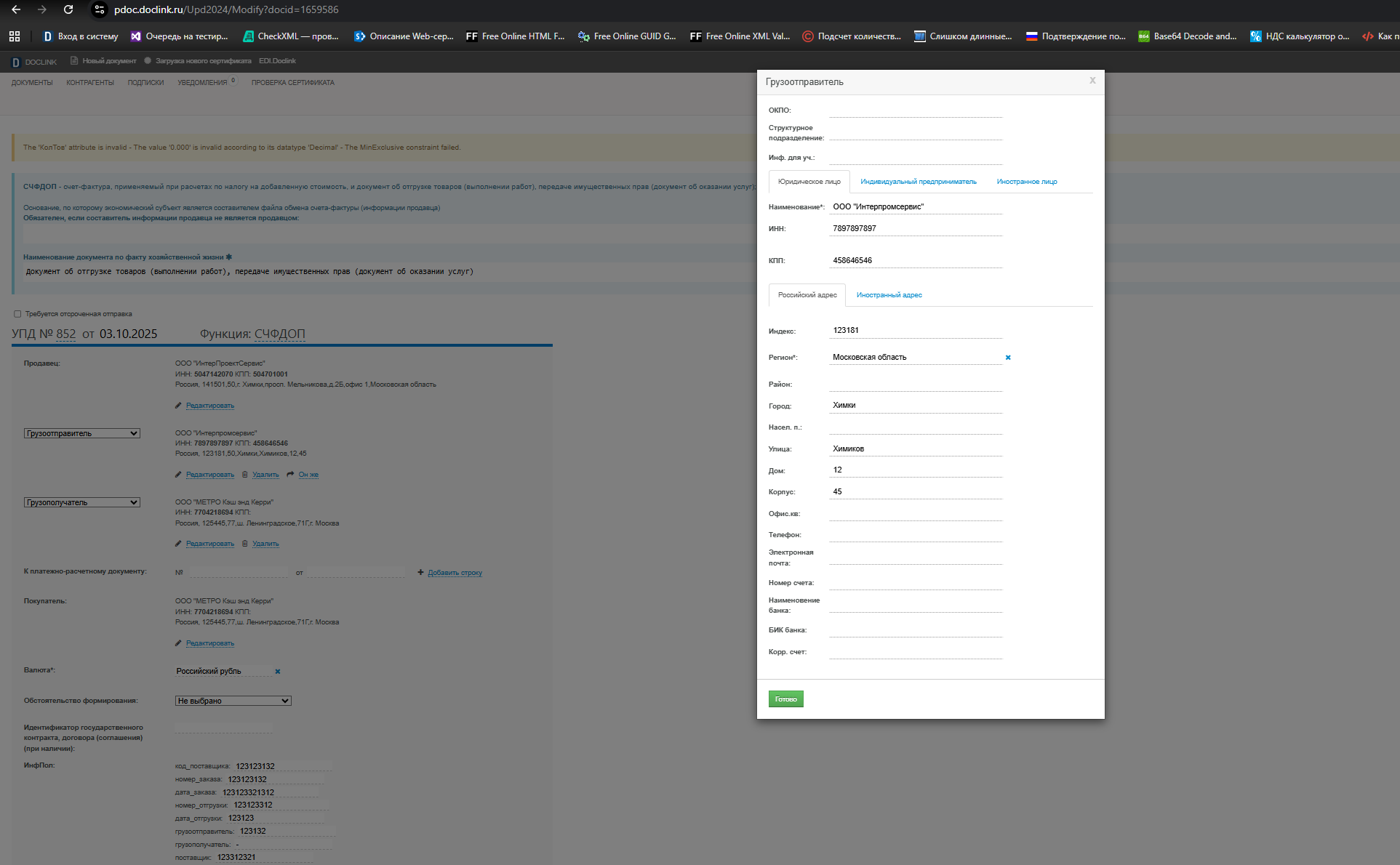Clear the Российский рубль currency with x

tap(278, 672)
